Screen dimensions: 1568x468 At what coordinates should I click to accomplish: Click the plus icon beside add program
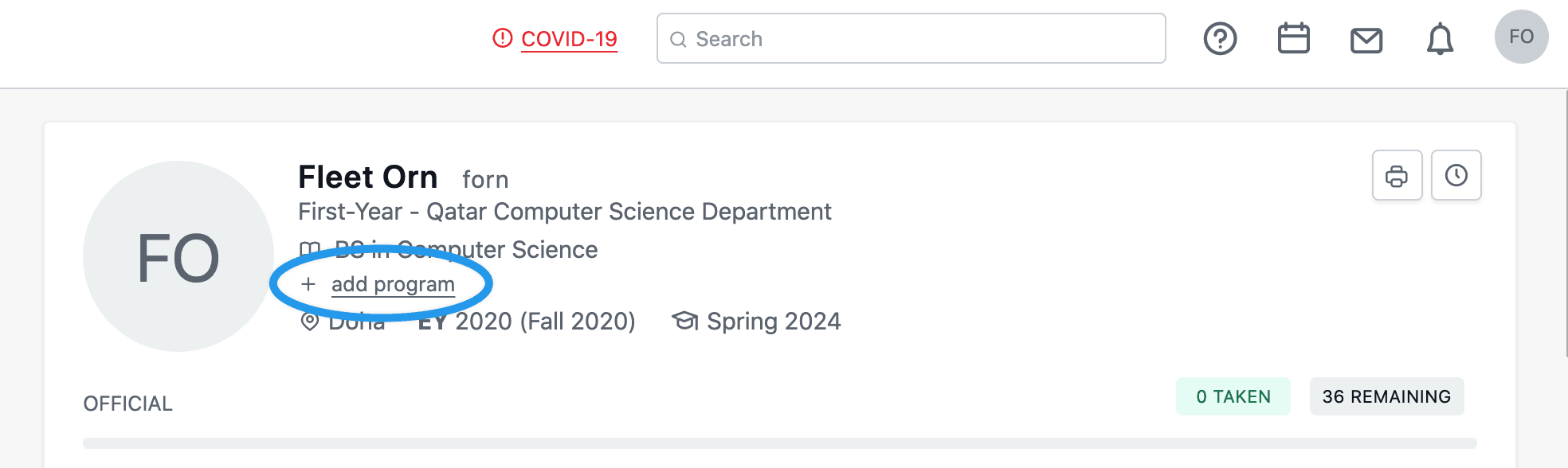click(x=308, y=284)
